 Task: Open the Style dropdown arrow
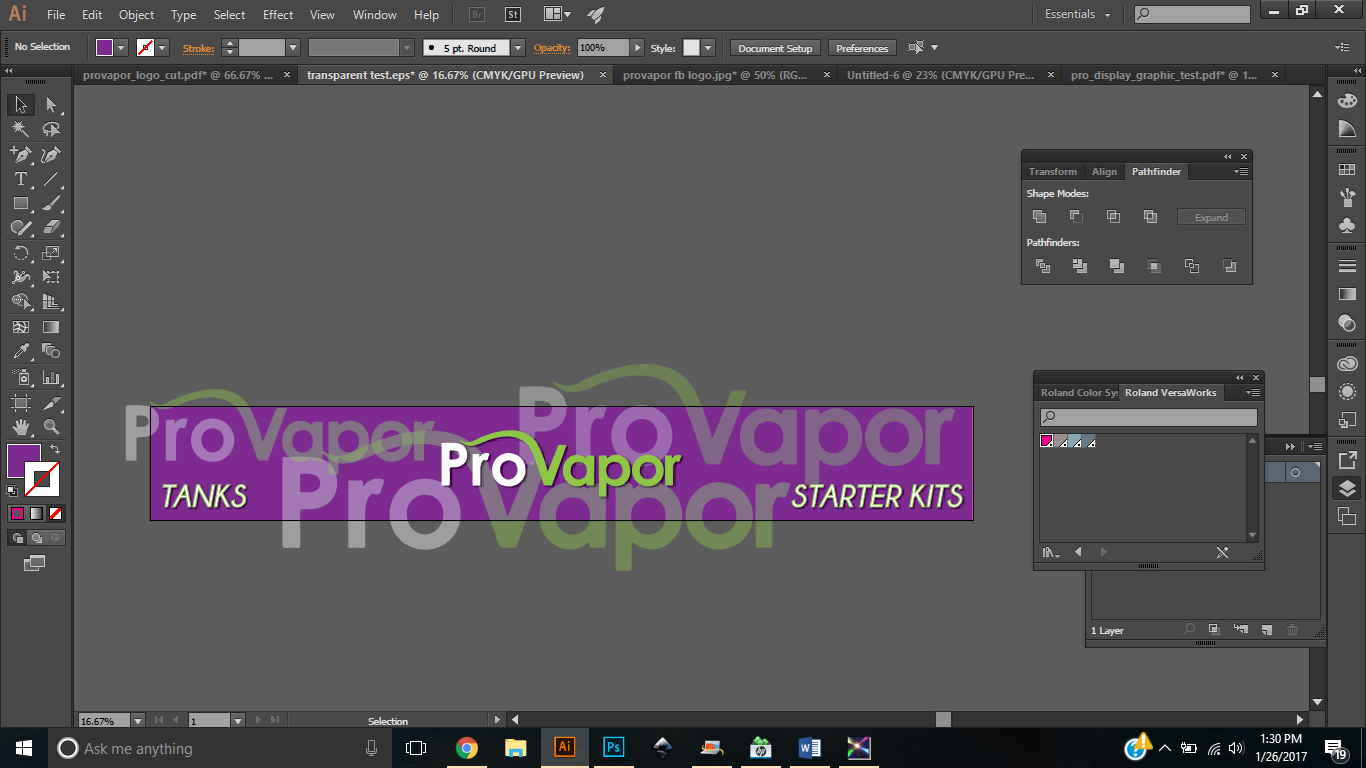pos(708,47)
